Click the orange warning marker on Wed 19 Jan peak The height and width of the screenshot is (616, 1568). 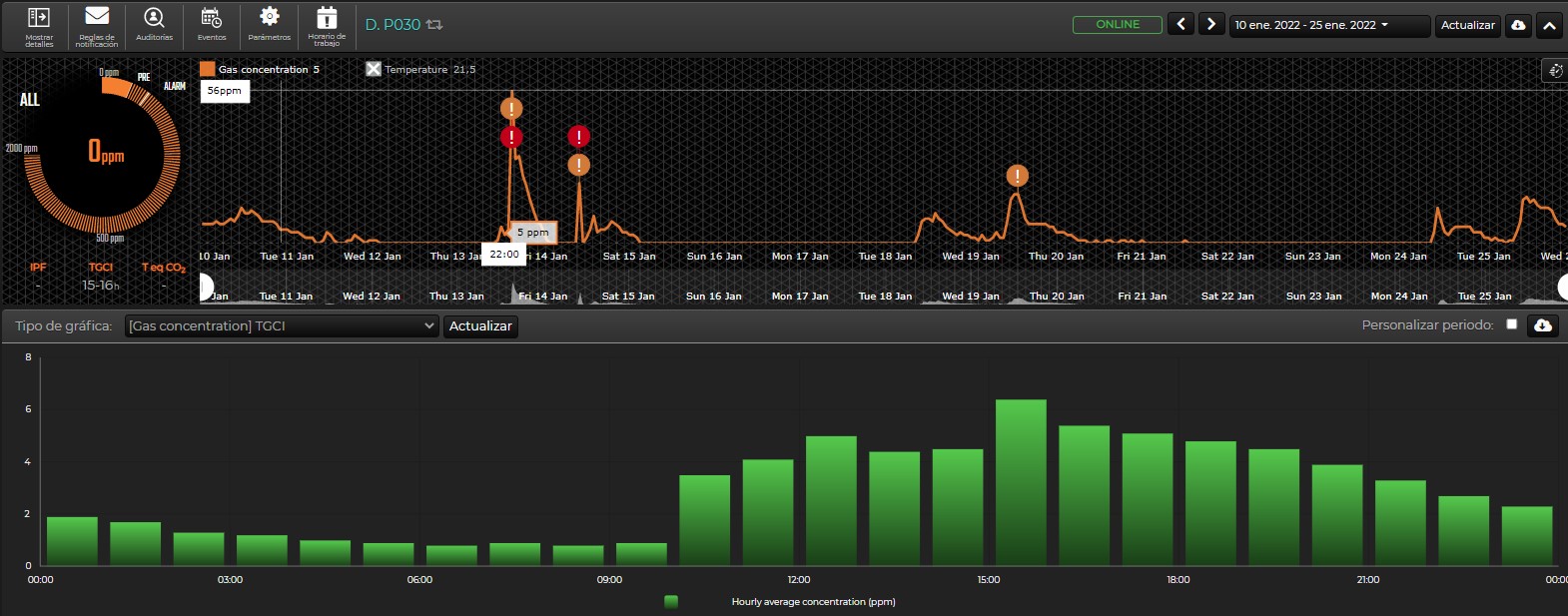1017,176
